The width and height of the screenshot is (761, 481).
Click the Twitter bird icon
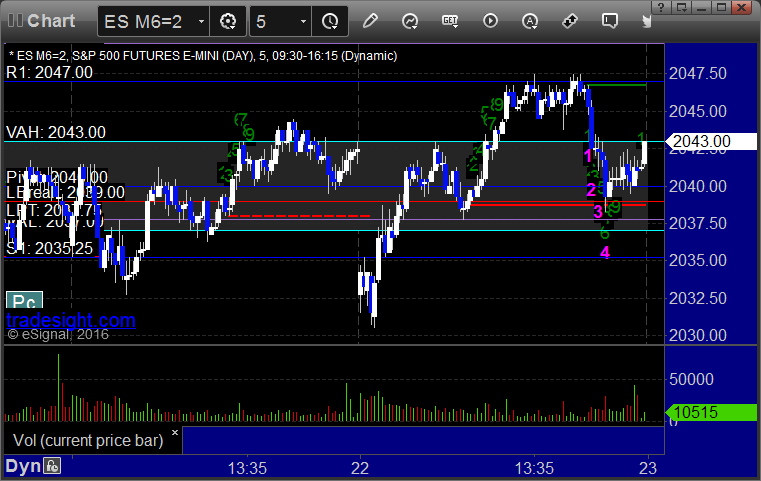(x=646, y=21)
